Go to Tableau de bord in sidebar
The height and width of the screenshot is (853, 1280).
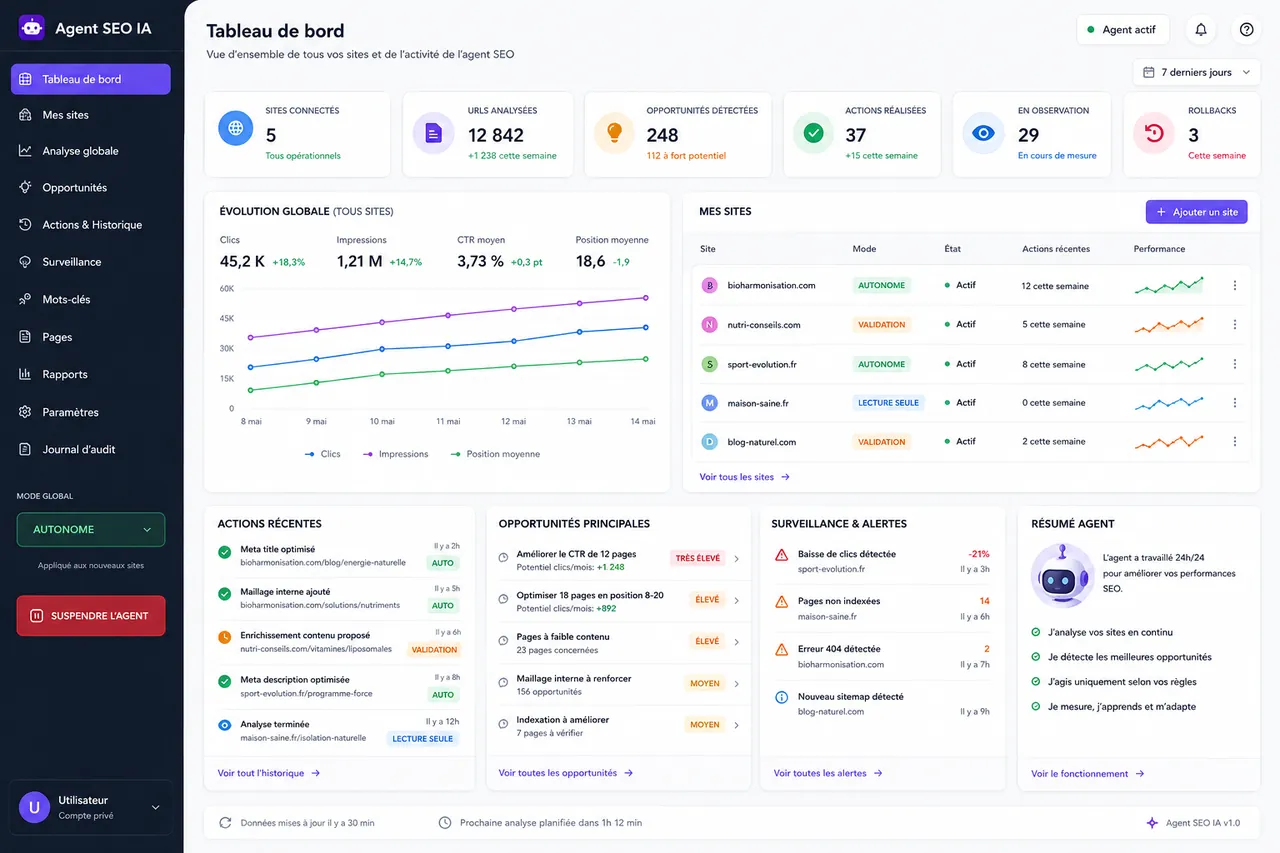[x=91, y=79]
